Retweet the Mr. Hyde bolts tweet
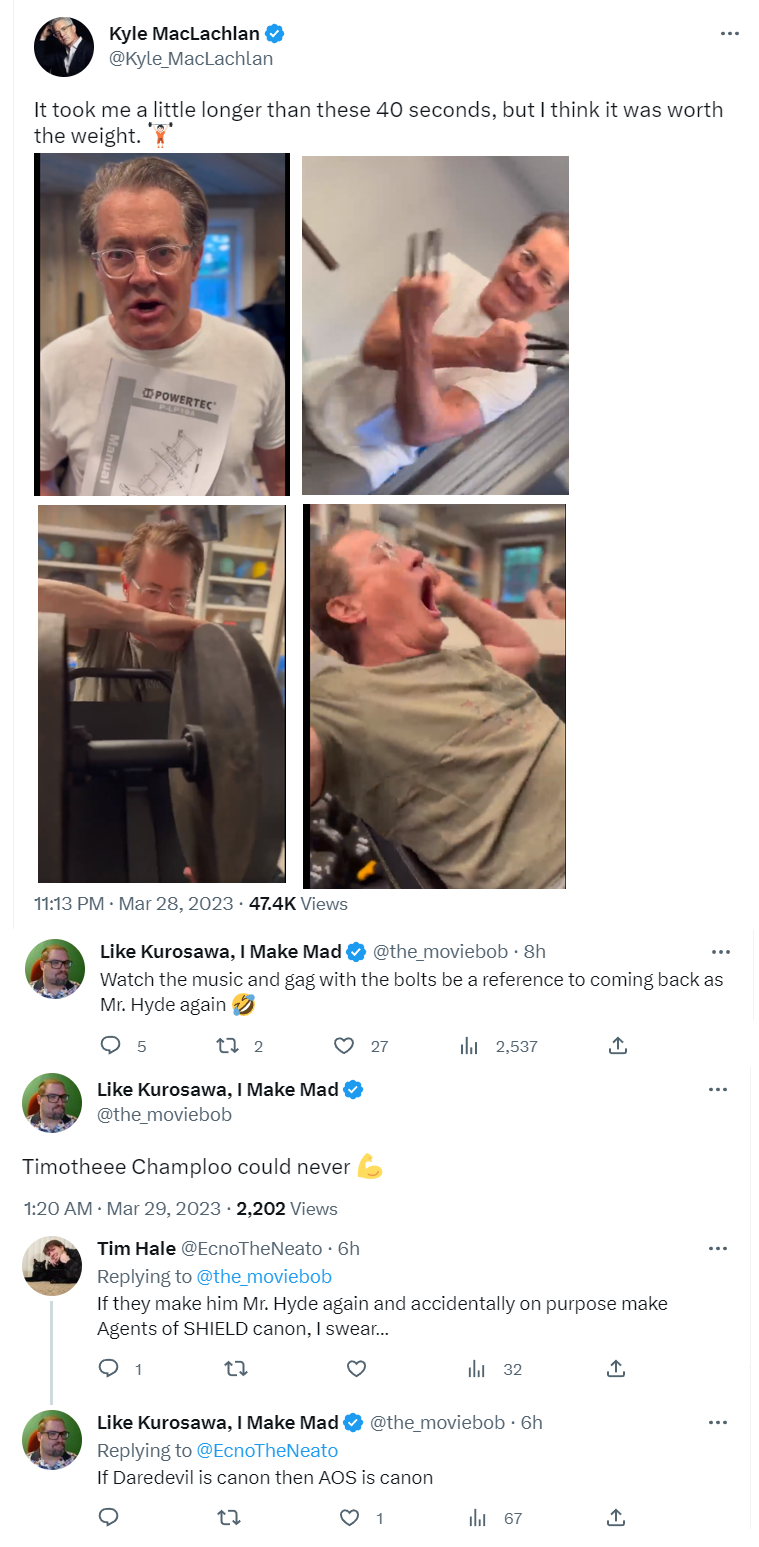This screenshot has width=759, height=1547. click(x=228, y=1045)
